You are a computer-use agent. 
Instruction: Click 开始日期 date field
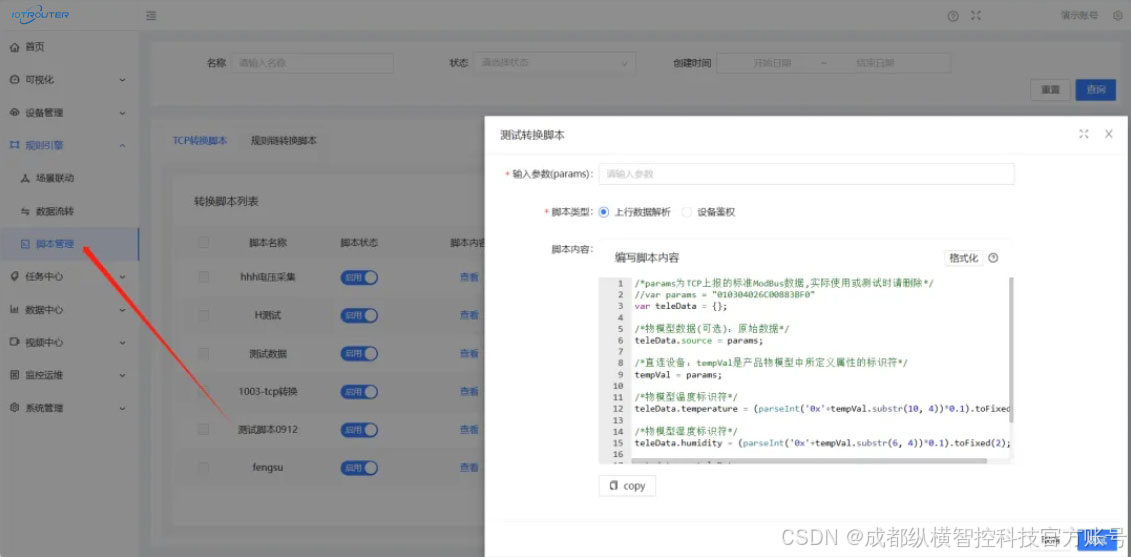coord(772,63)
